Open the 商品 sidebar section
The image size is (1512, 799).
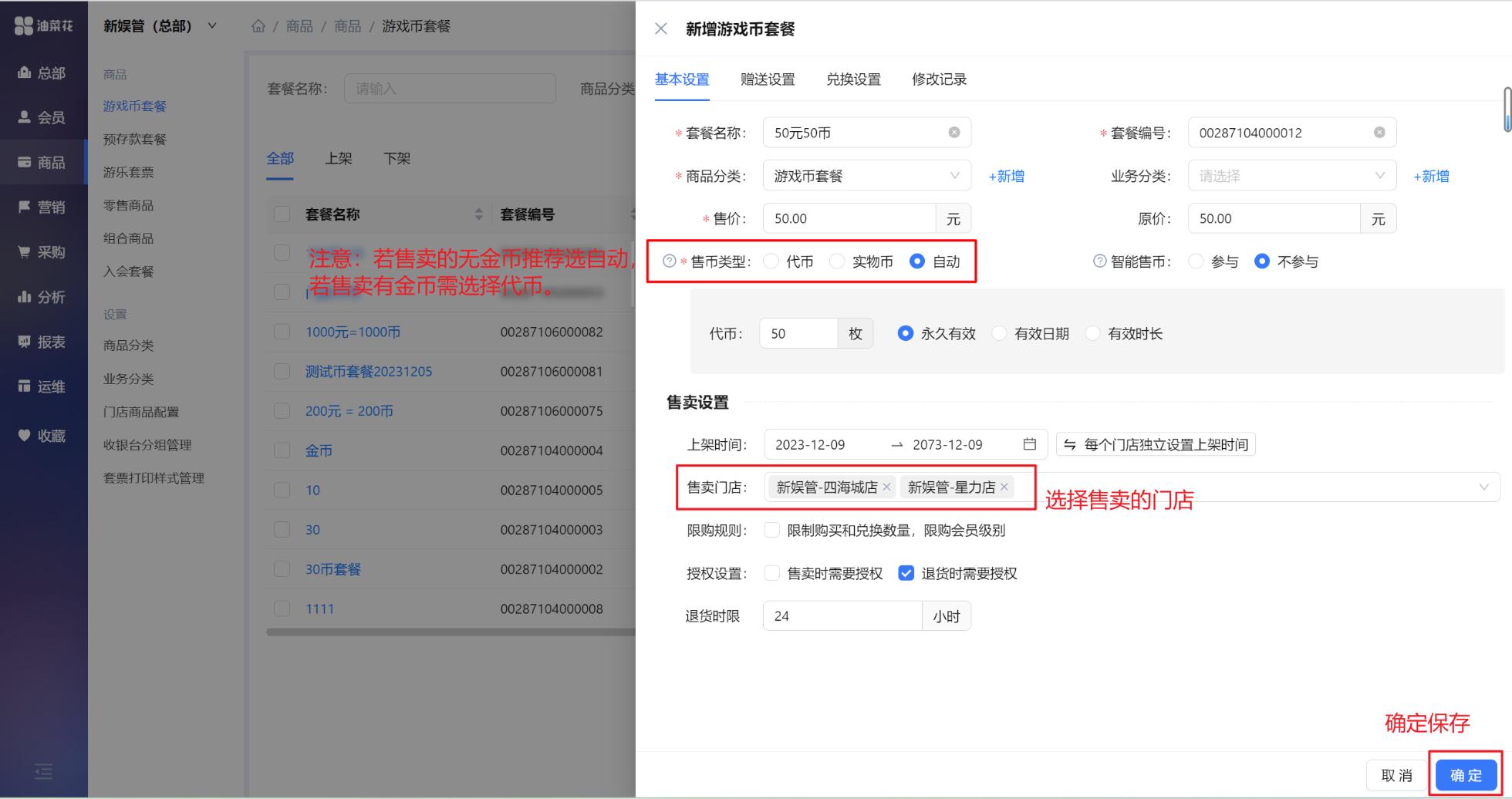point(42,162)
